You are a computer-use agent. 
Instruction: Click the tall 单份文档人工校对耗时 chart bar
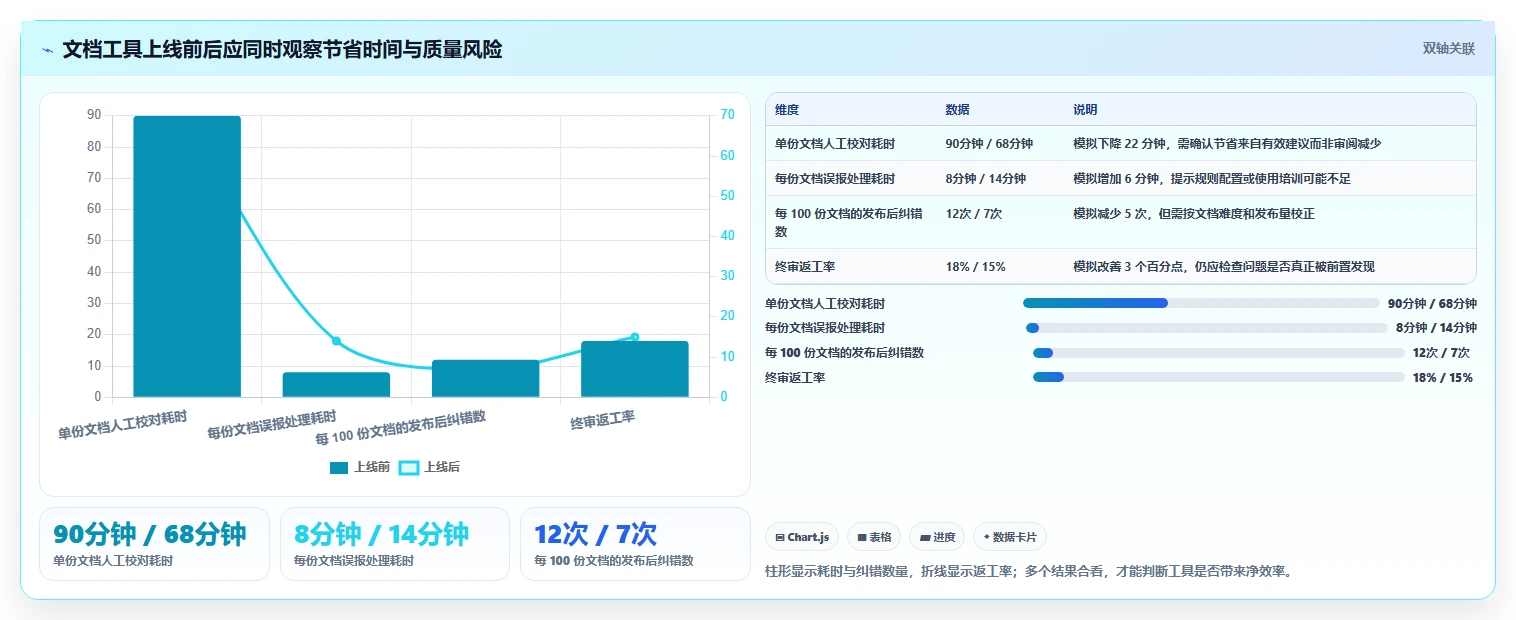tap(187, 256)
